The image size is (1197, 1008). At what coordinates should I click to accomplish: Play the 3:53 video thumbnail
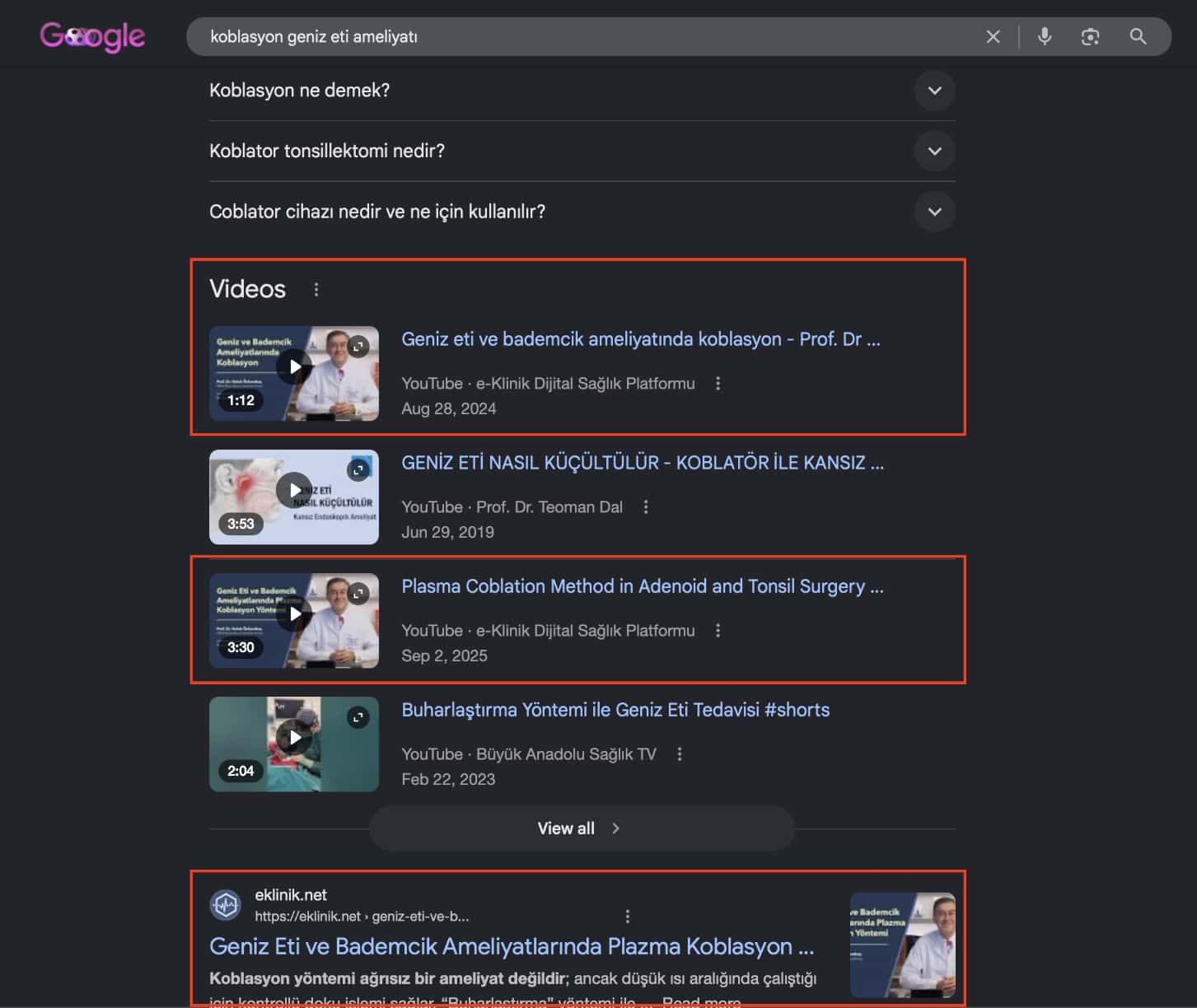294,497
